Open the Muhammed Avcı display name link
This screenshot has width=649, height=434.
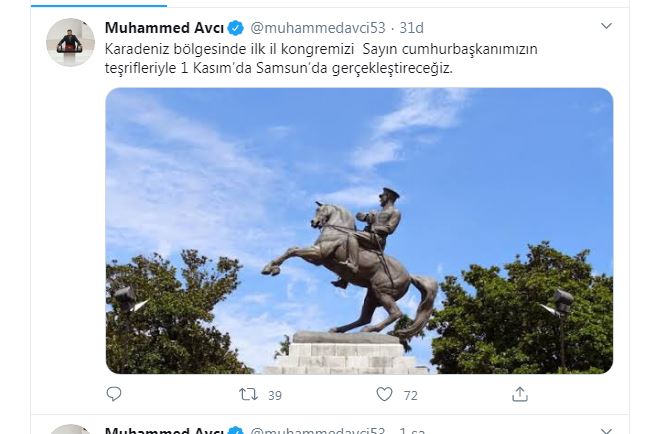[164, 28]
